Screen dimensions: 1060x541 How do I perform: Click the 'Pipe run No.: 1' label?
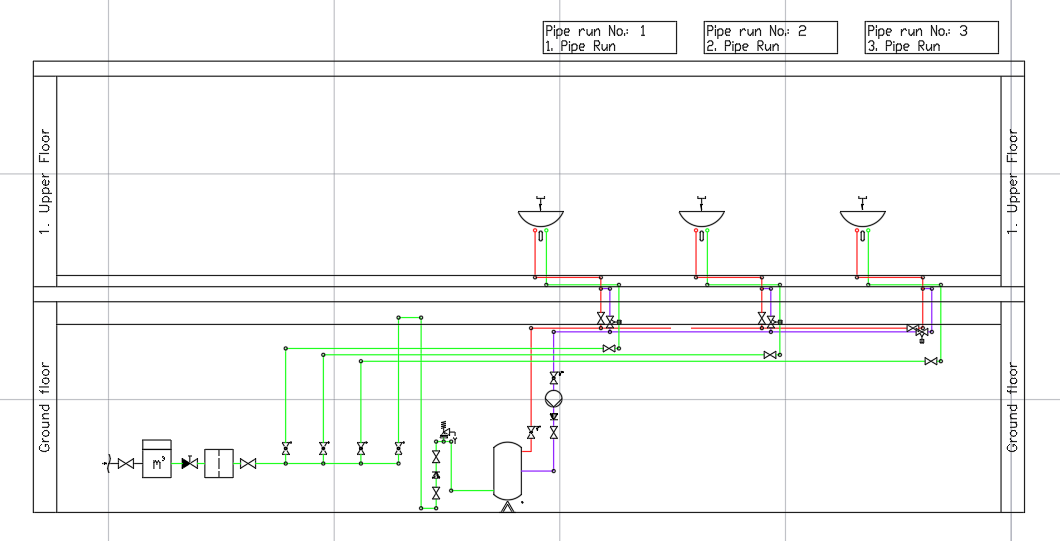(595, 31)
